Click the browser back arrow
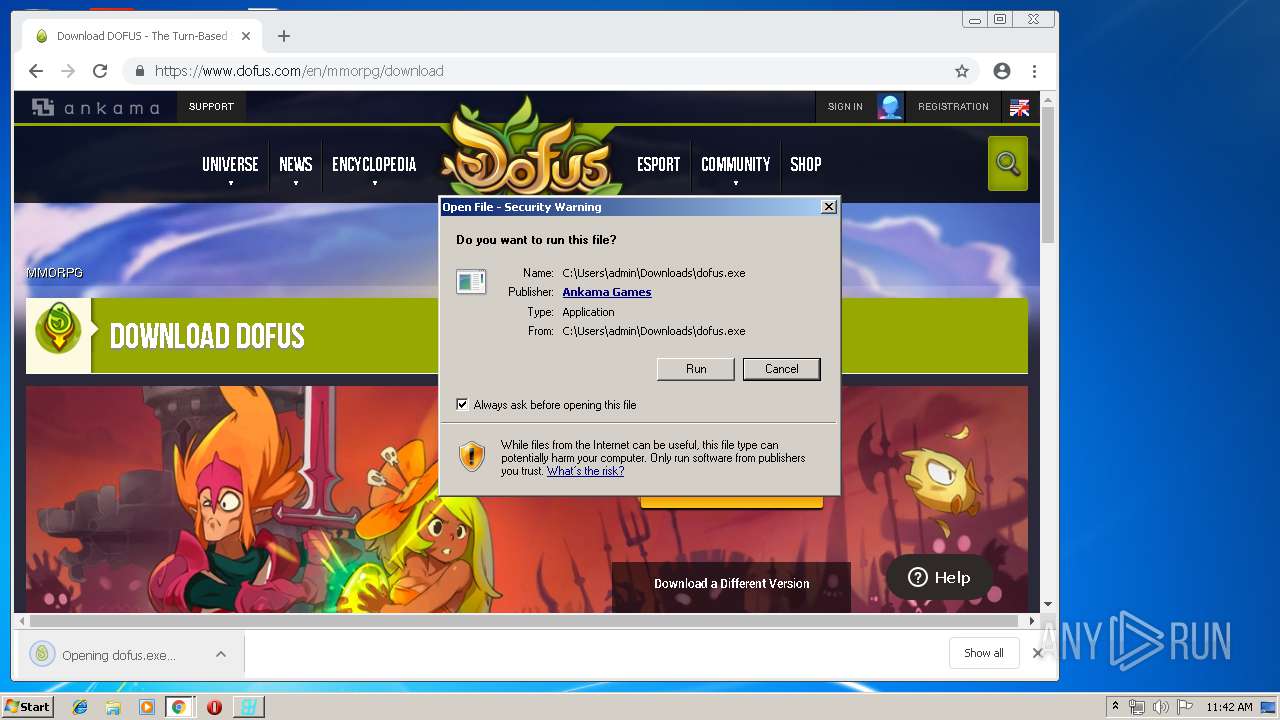This screenshot has height=720, width=1280. pyautogui.click(x=36, y=71)
